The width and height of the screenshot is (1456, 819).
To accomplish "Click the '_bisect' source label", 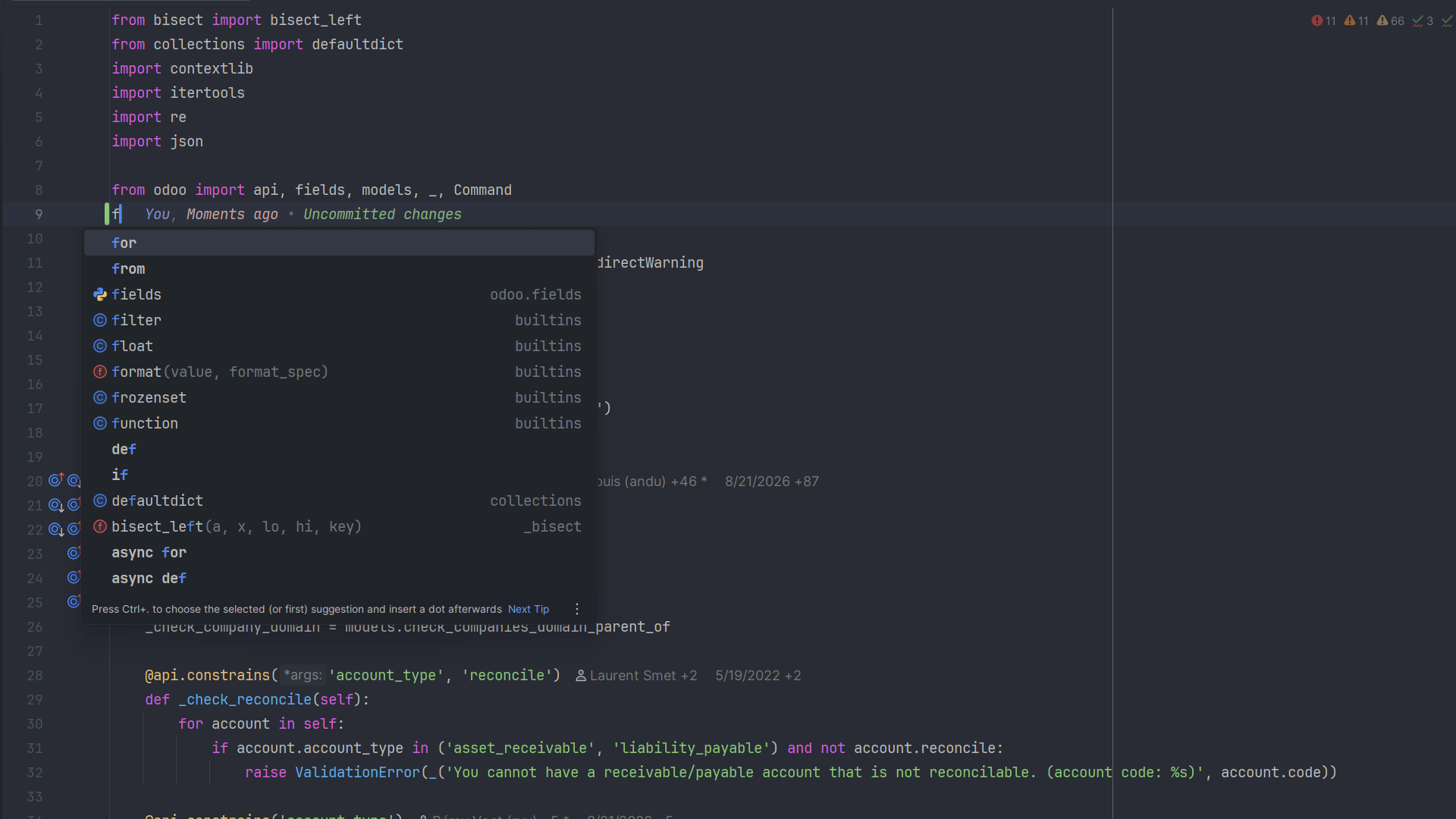I will click(x=552, y=526).
